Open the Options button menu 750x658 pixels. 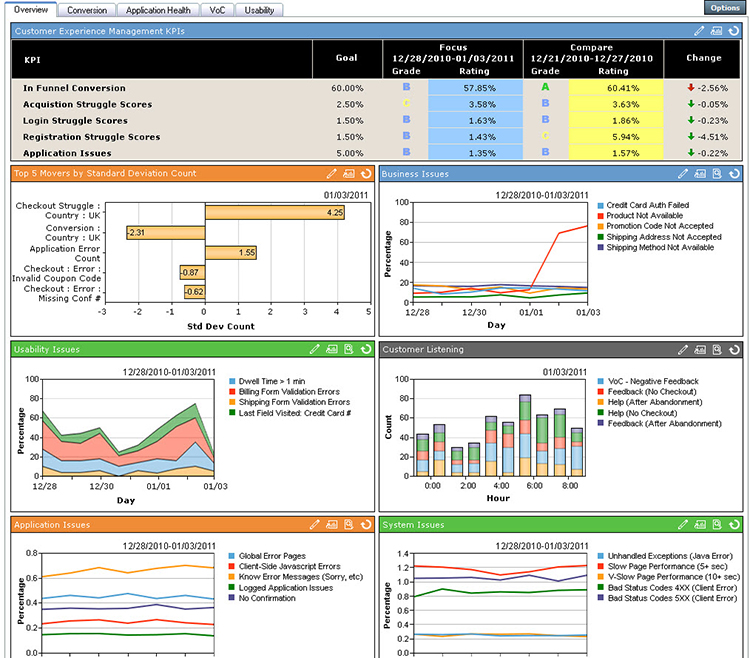[x=723, y=8]
